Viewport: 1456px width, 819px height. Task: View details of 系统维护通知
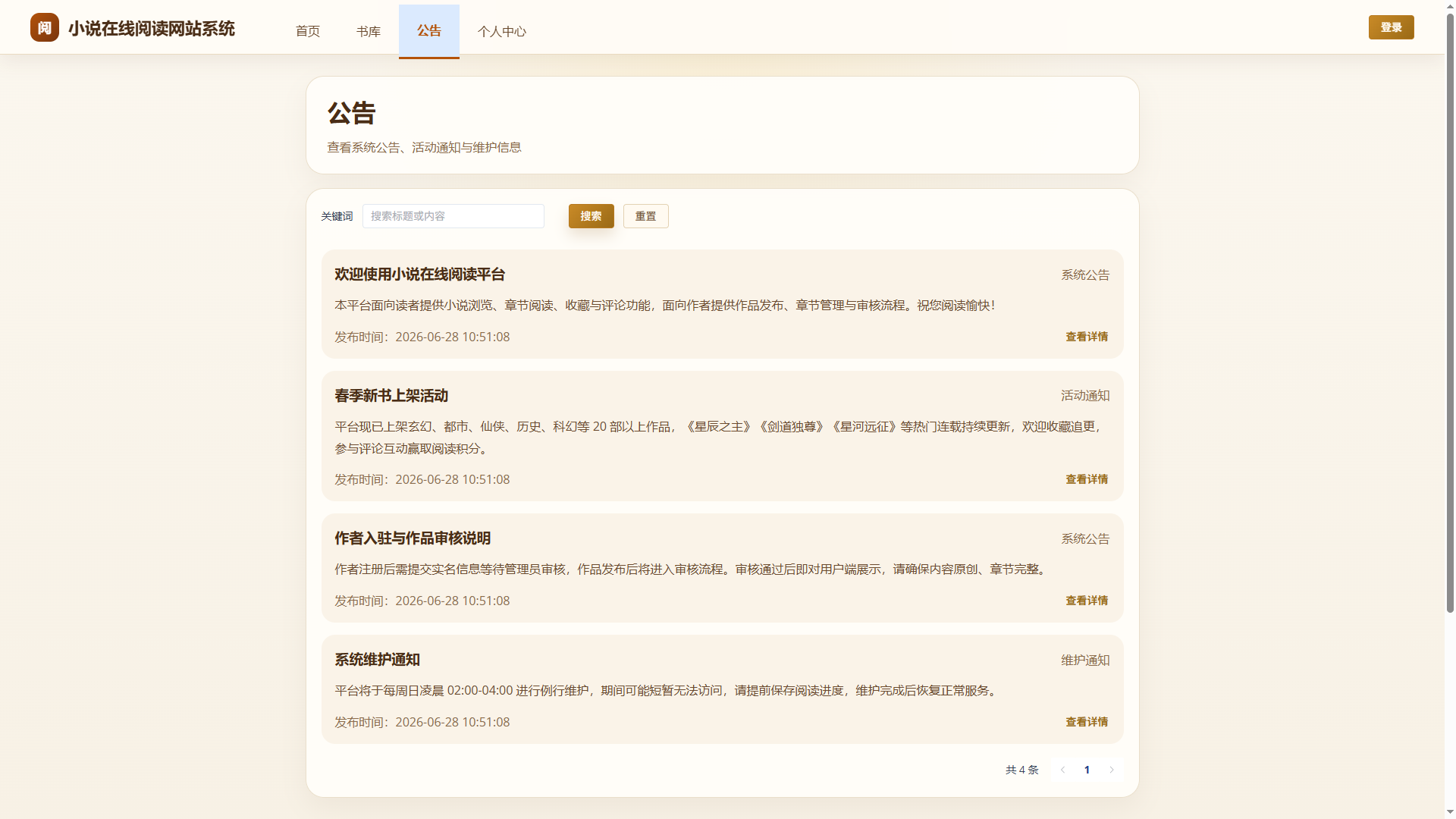coord(1087,722)
